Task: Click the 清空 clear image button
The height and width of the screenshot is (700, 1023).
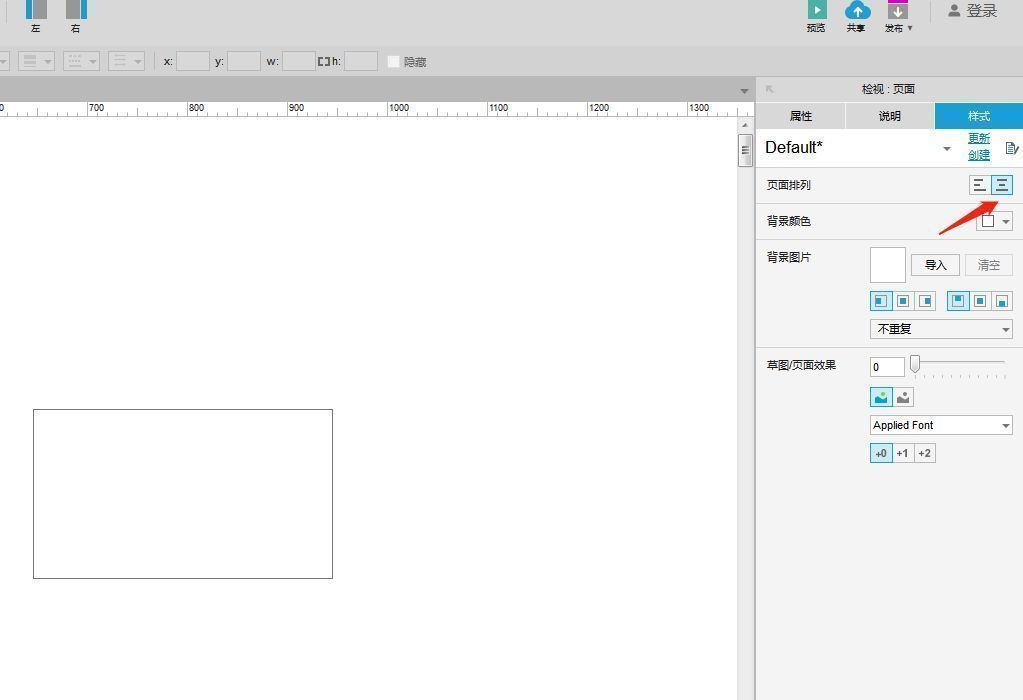Action: tap(988, 265)
